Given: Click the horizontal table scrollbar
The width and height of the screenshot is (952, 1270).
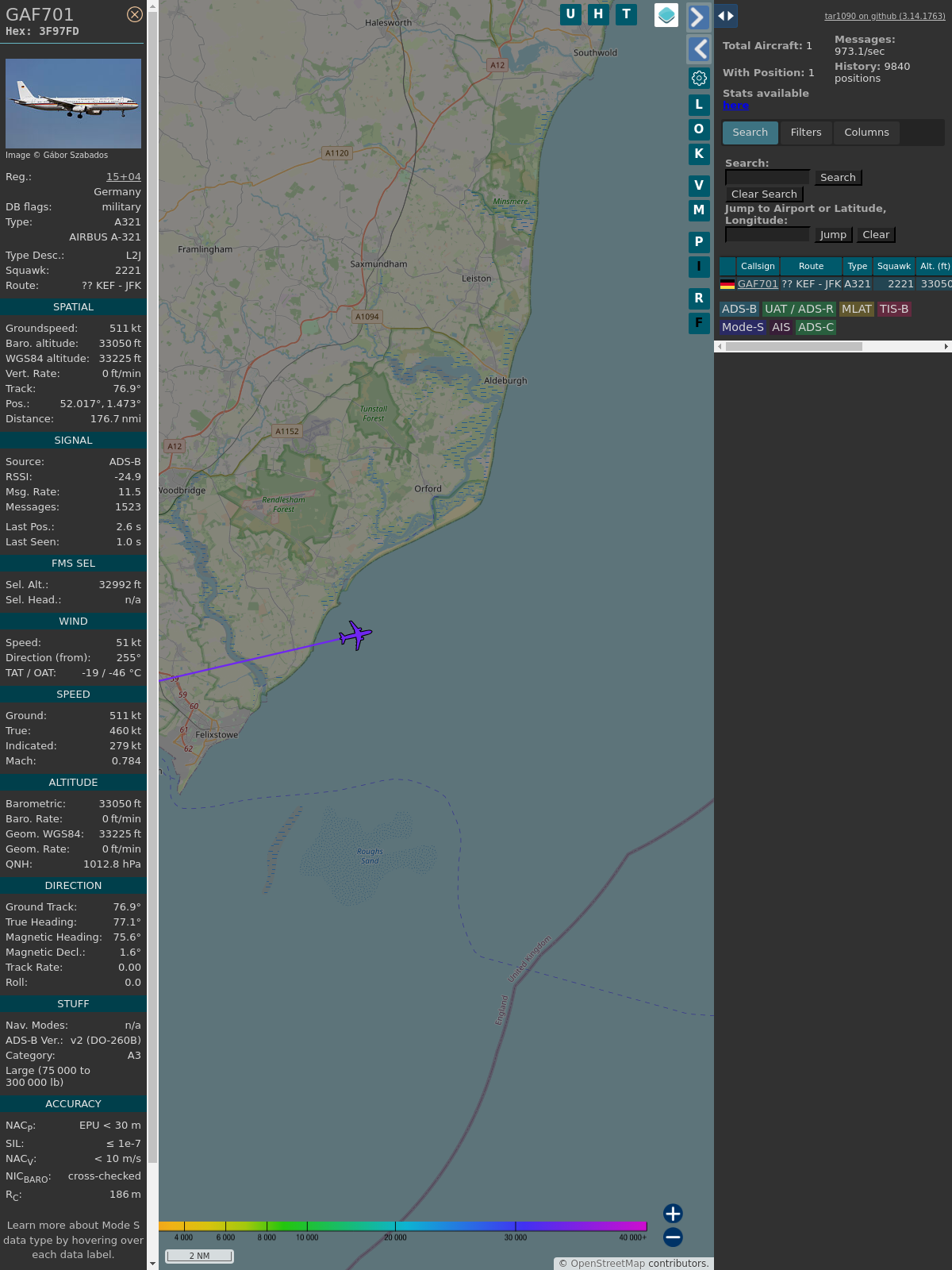Looking at the screenshot, I should (x=793, y=346).
